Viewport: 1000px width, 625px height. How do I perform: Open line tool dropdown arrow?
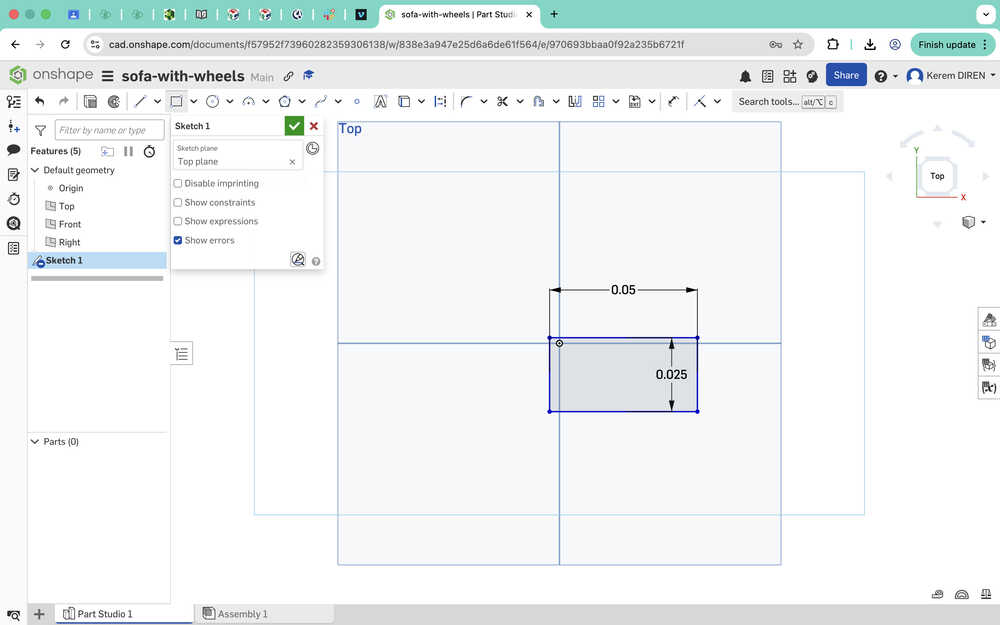click(157, 101)
